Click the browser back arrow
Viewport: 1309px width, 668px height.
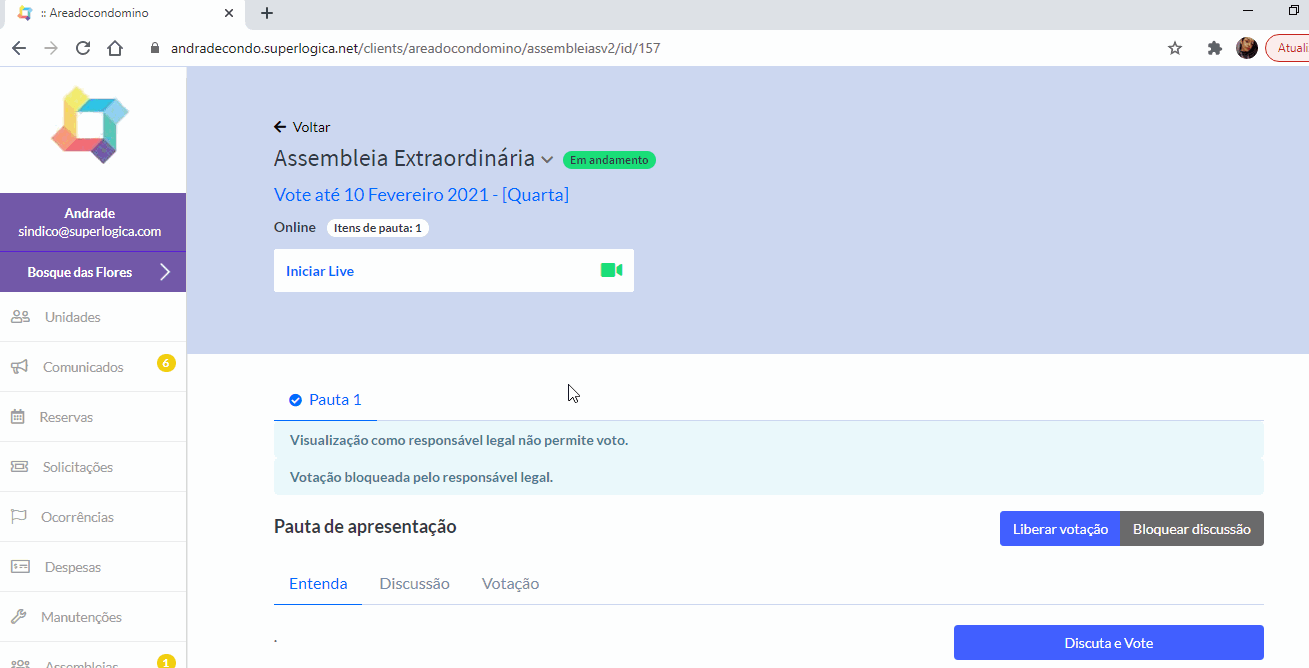coord(19,48)
